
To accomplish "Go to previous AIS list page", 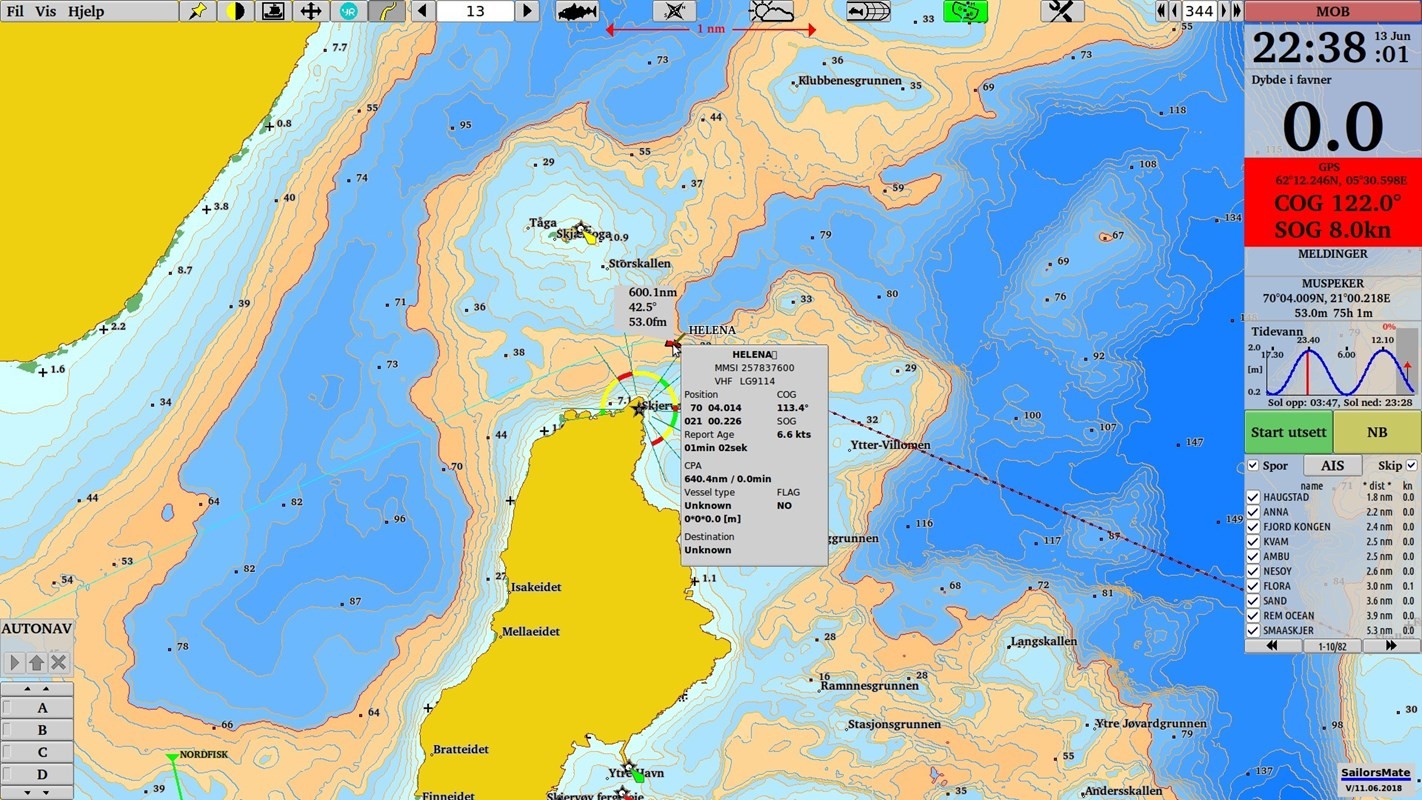I will tap(1273, 646).
